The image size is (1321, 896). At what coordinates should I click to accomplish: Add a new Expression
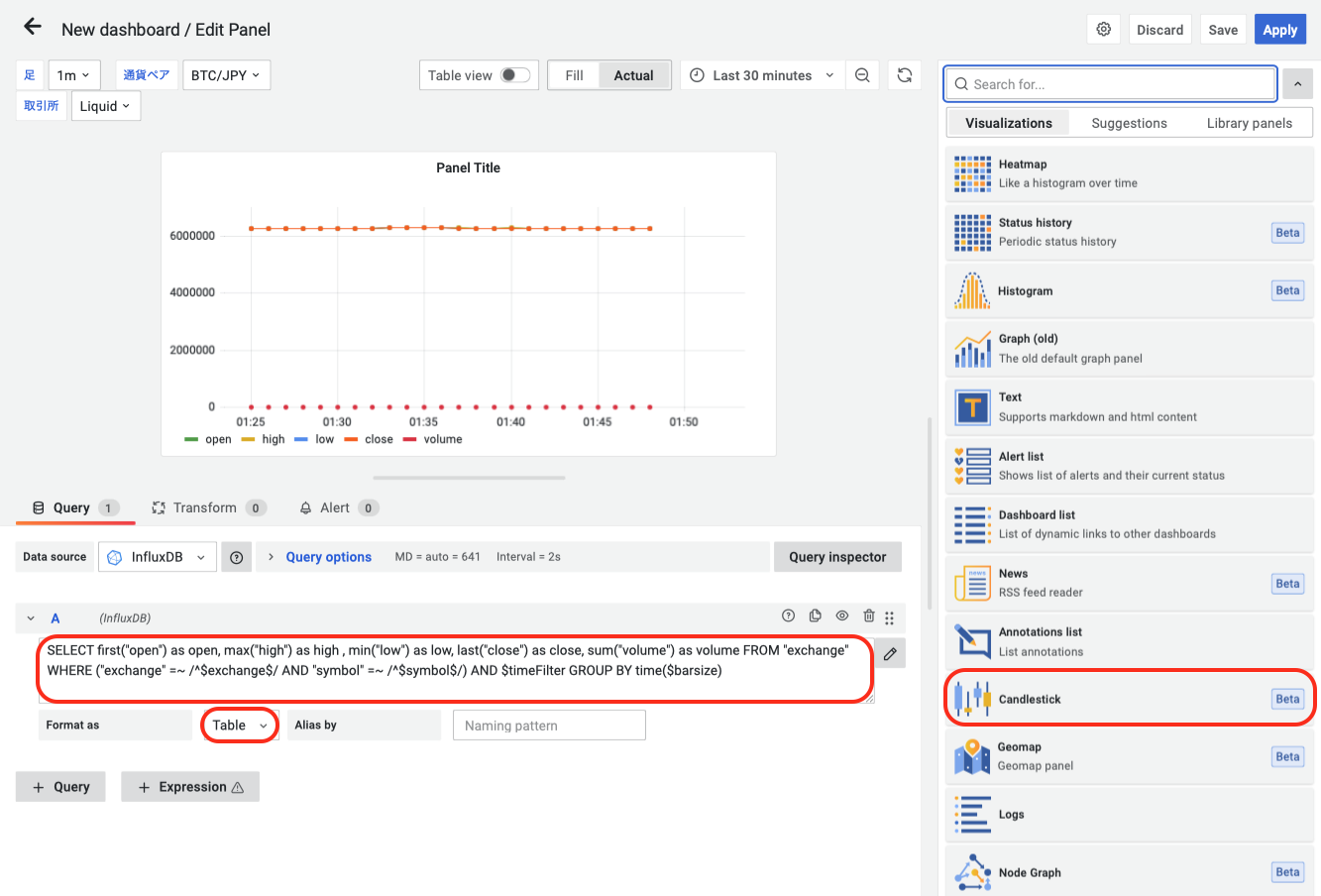[x=190, y=787]
